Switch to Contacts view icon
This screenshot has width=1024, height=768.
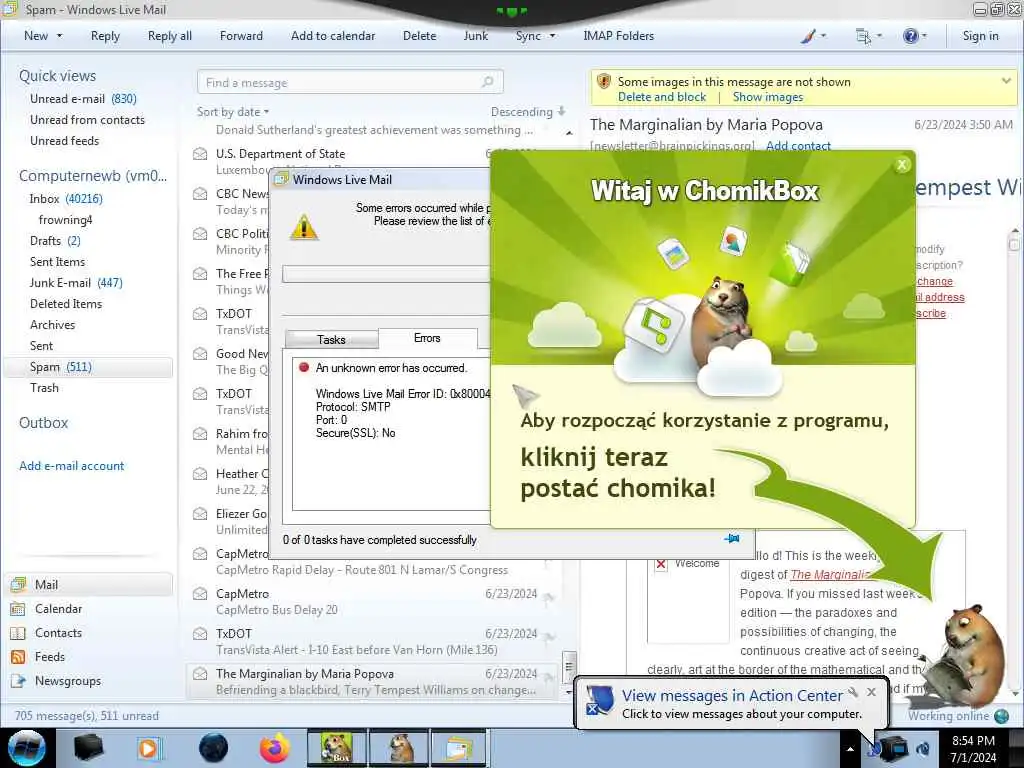point(18,633)
